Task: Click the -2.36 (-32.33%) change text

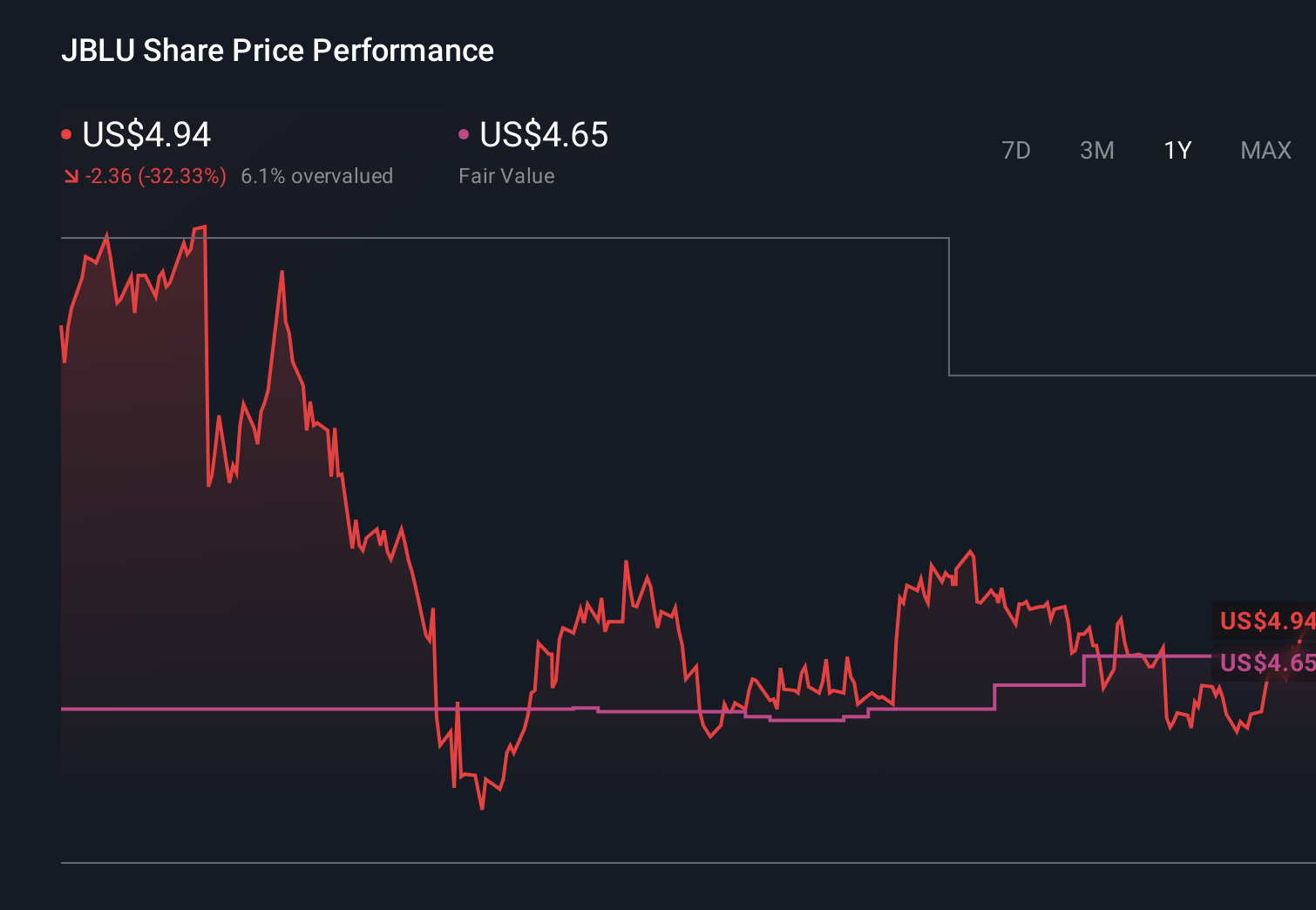Action: (x=154, y=175)
